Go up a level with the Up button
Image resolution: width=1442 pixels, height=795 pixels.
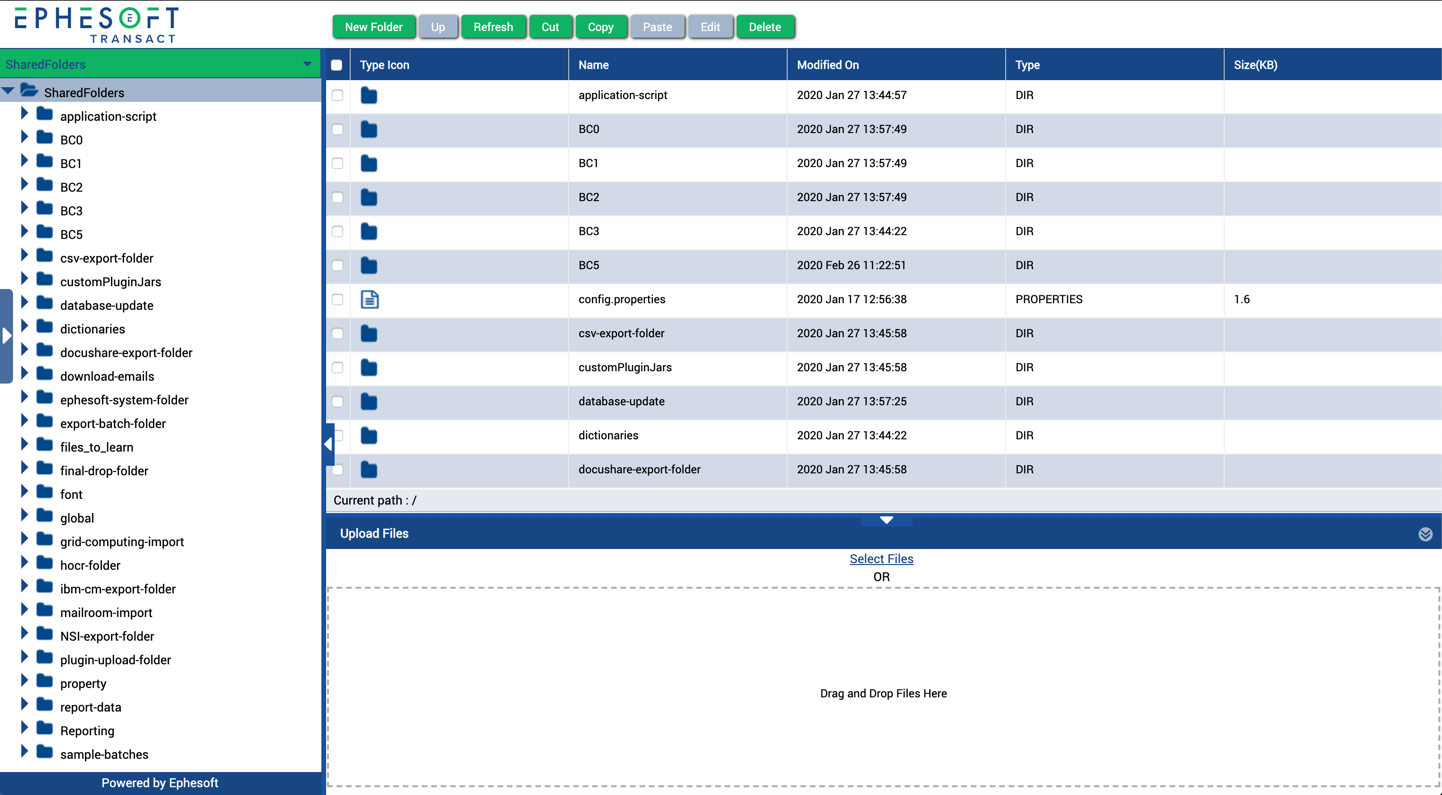point(438,27)
